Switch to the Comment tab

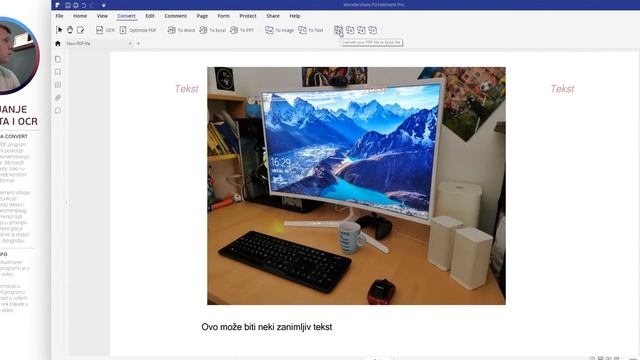[x=176, y=16]
